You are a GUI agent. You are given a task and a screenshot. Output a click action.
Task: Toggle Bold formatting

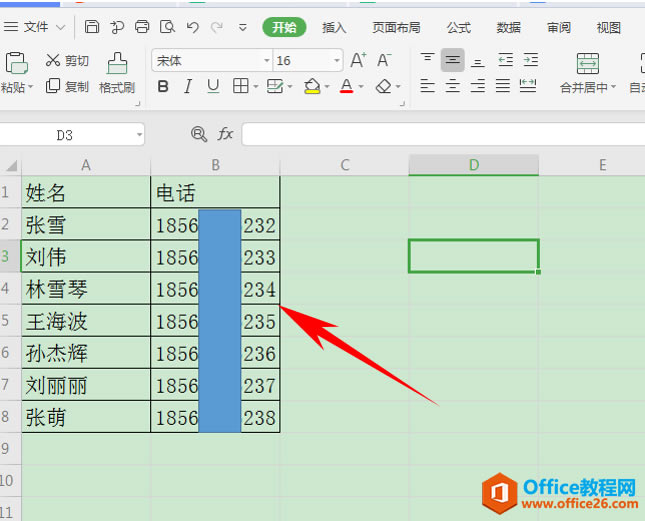(x=163, y=86)
